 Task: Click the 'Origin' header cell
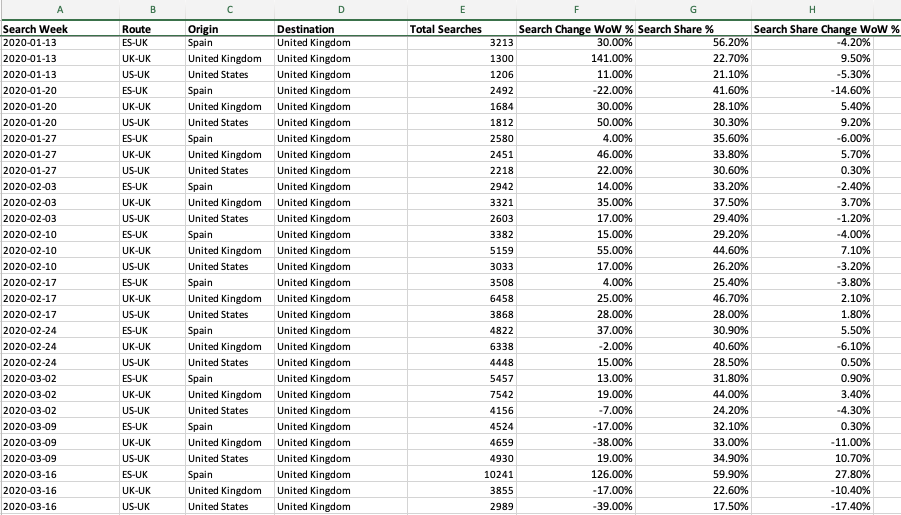point(230,29)
